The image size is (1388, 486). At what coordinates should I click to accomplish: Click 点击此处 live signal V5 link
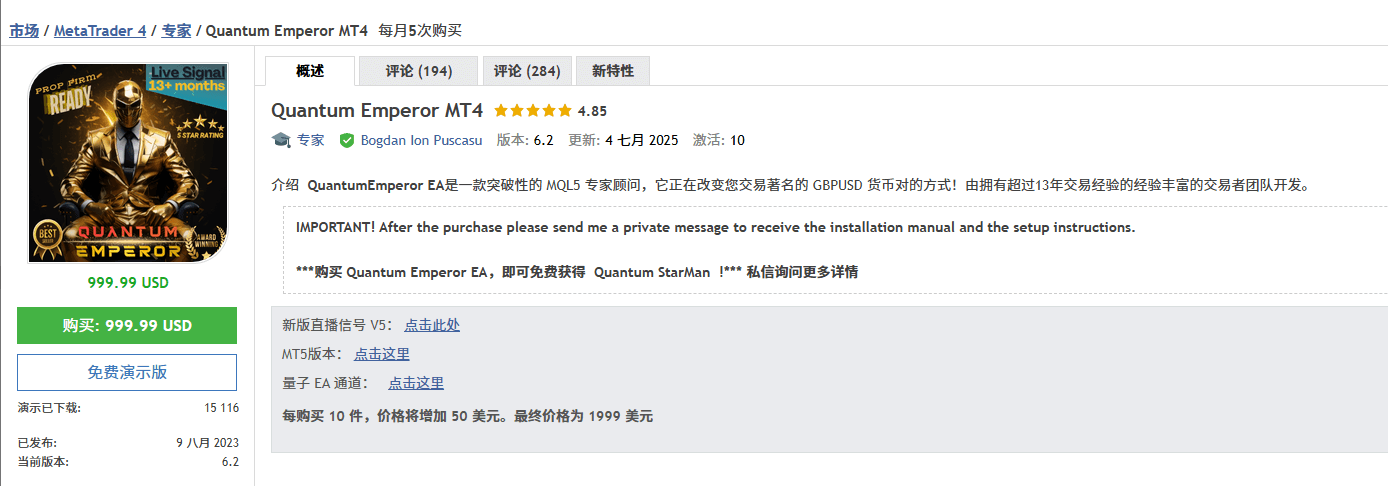[432, 325]
